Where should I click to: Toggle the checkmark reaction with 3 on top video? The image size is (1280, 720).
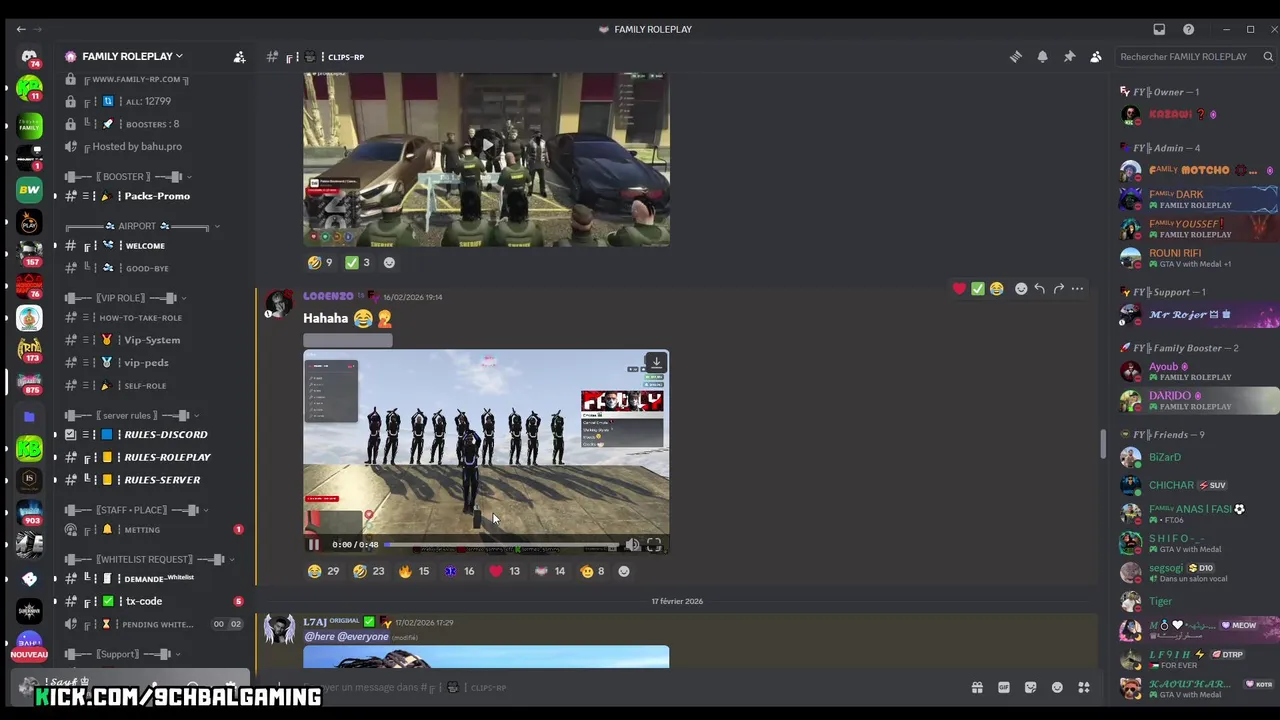(x=357, y=263)
